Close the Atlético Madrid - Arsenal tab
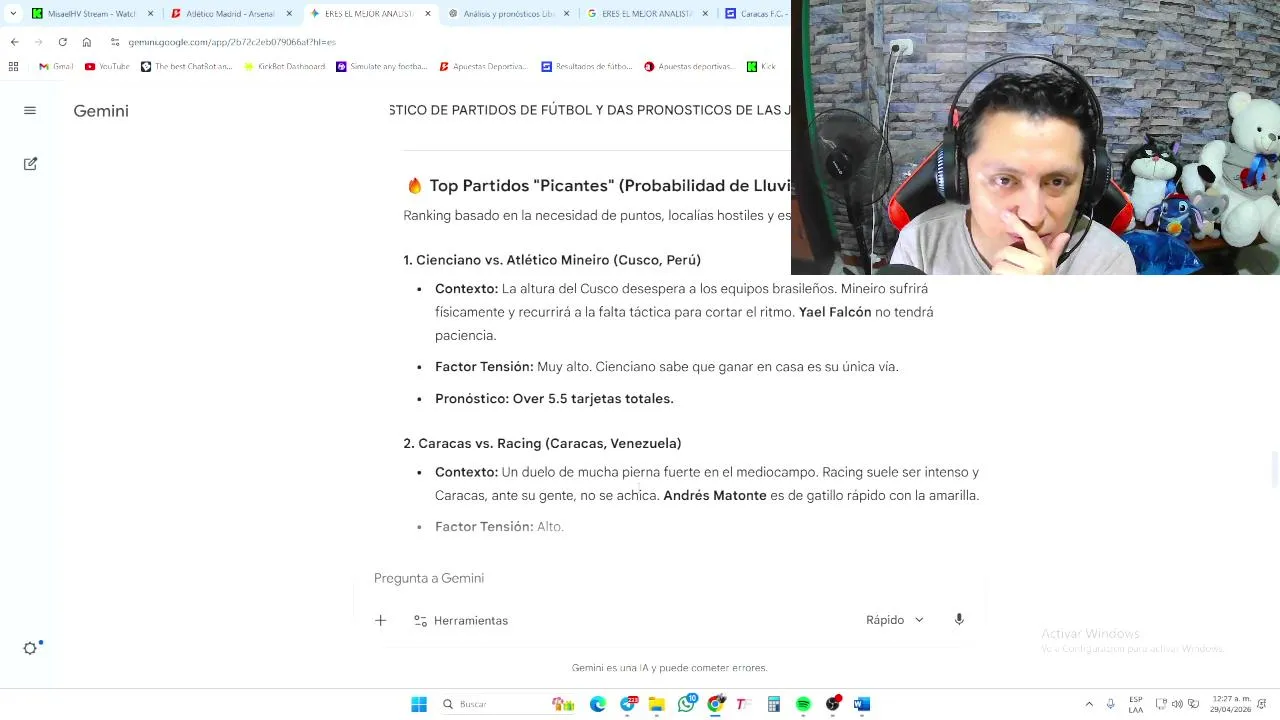 289,14
